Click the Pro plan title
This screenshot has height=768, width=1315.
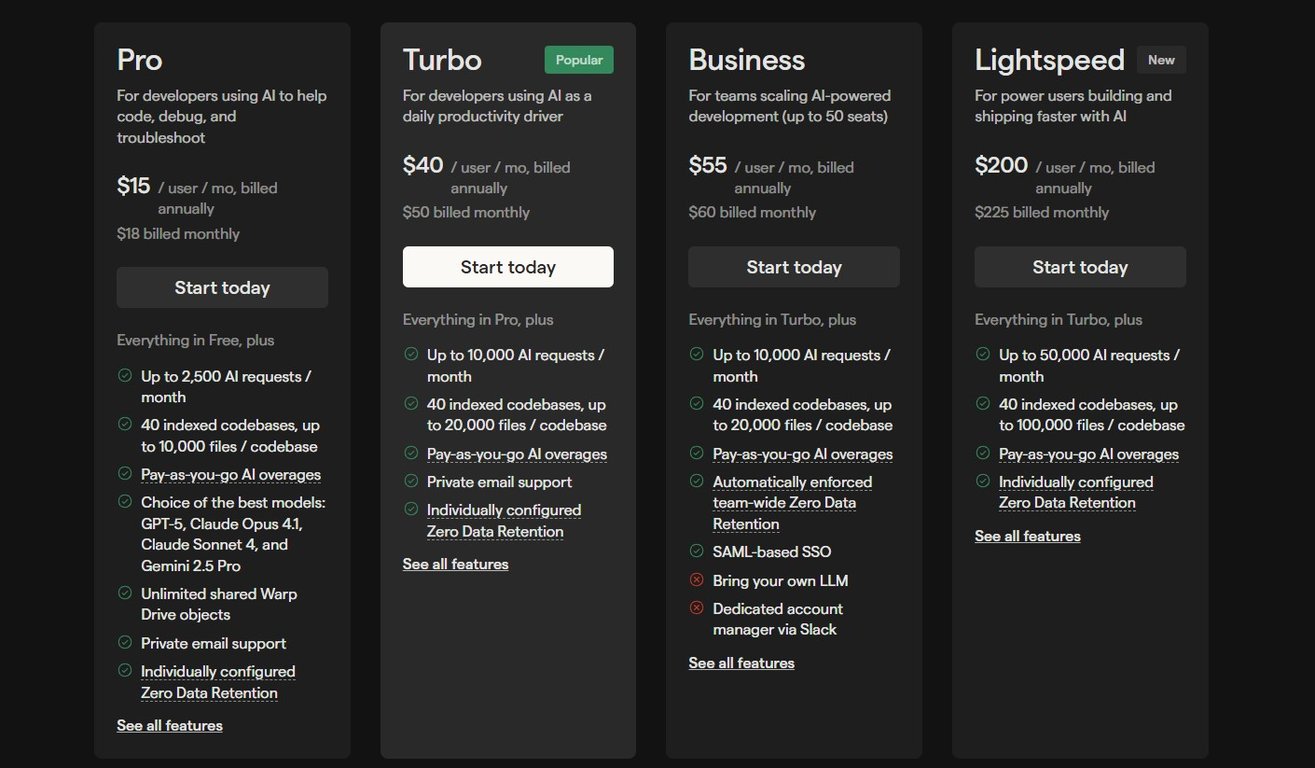[139, 60]
